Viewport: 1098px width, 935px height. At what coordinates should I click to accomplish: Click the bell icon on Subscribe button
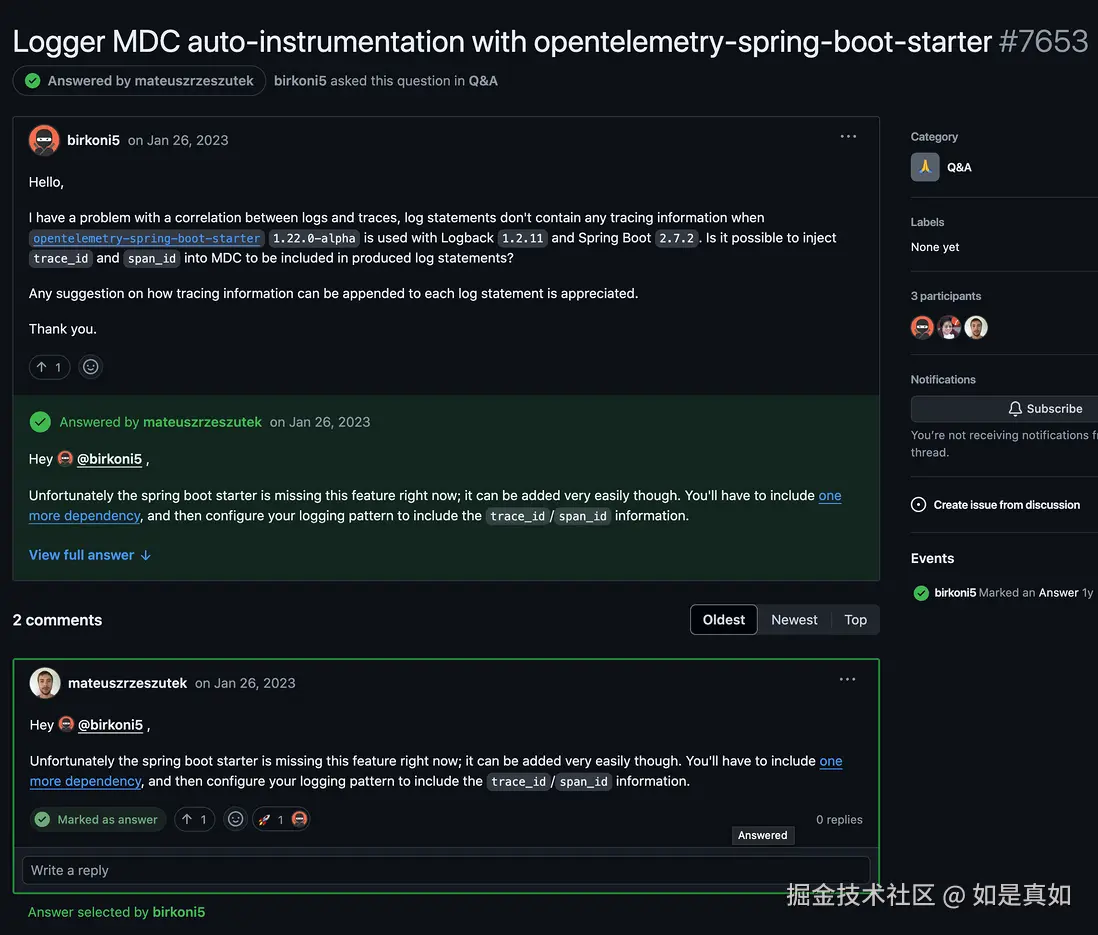coord(1015,409)
